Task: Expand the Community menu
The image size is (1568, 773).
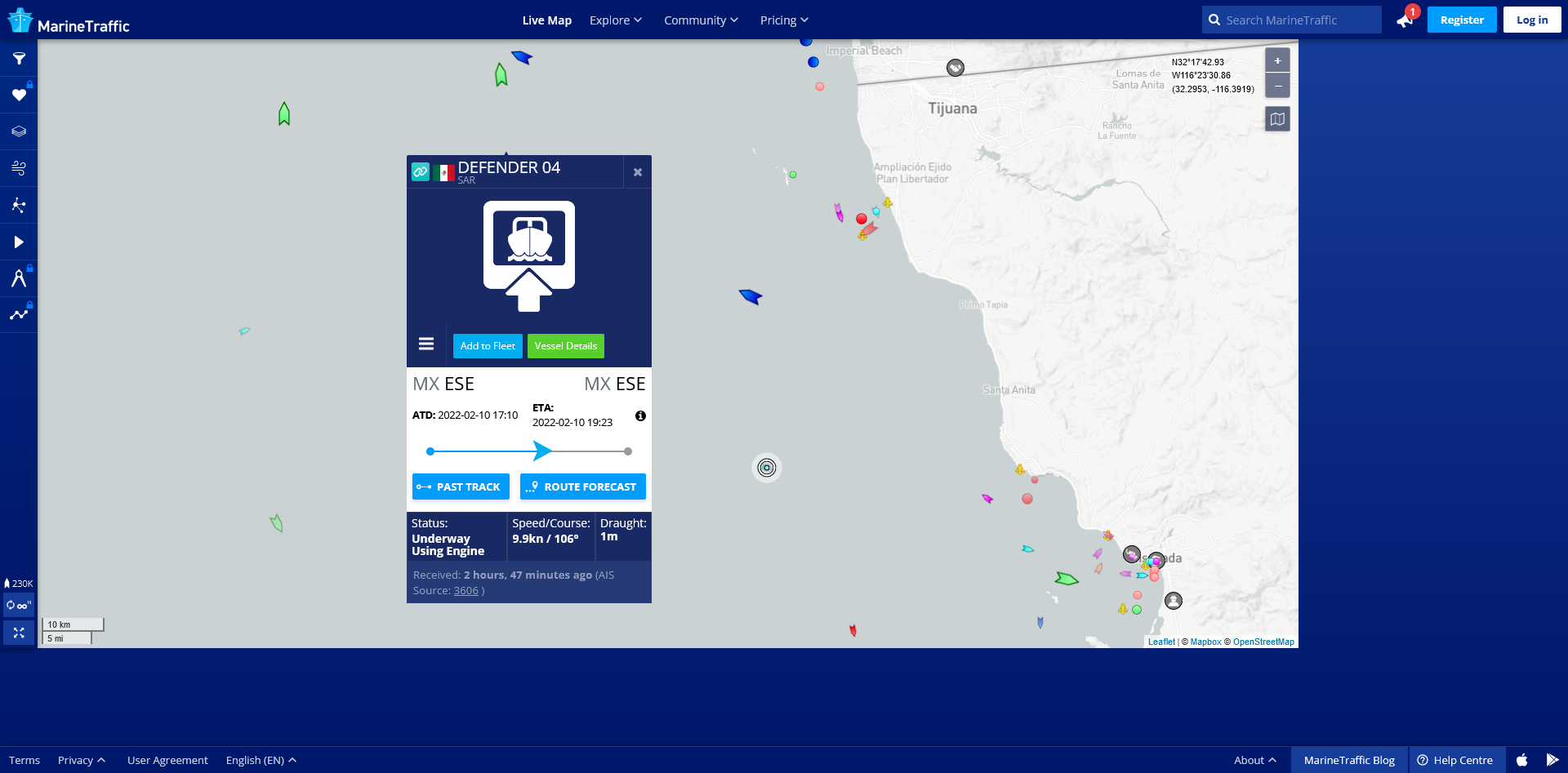Action: (701, 20)
